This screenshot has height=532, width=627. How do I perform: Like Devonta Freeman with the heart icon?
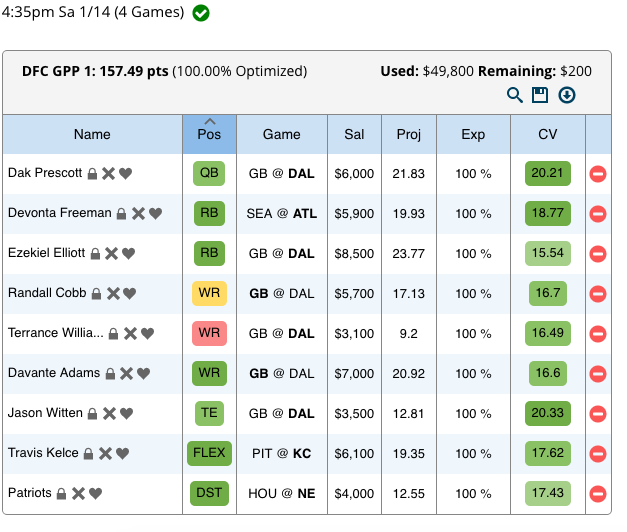coord(156,214)
